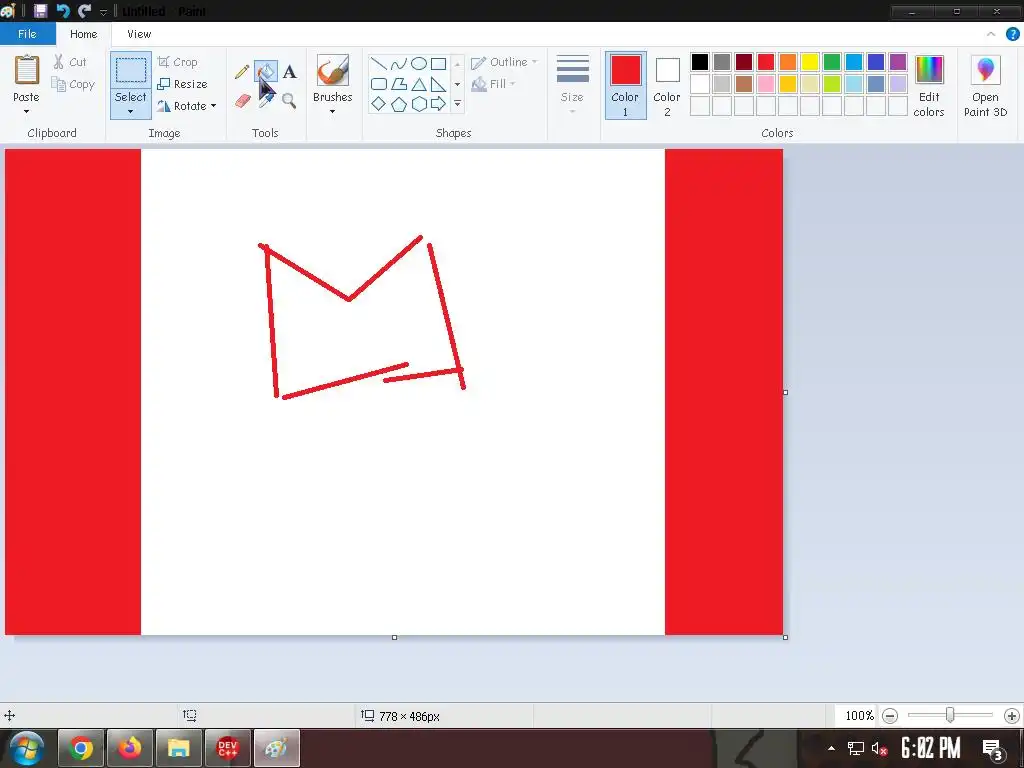Switch to the Home tab

[x=84, y=34]
